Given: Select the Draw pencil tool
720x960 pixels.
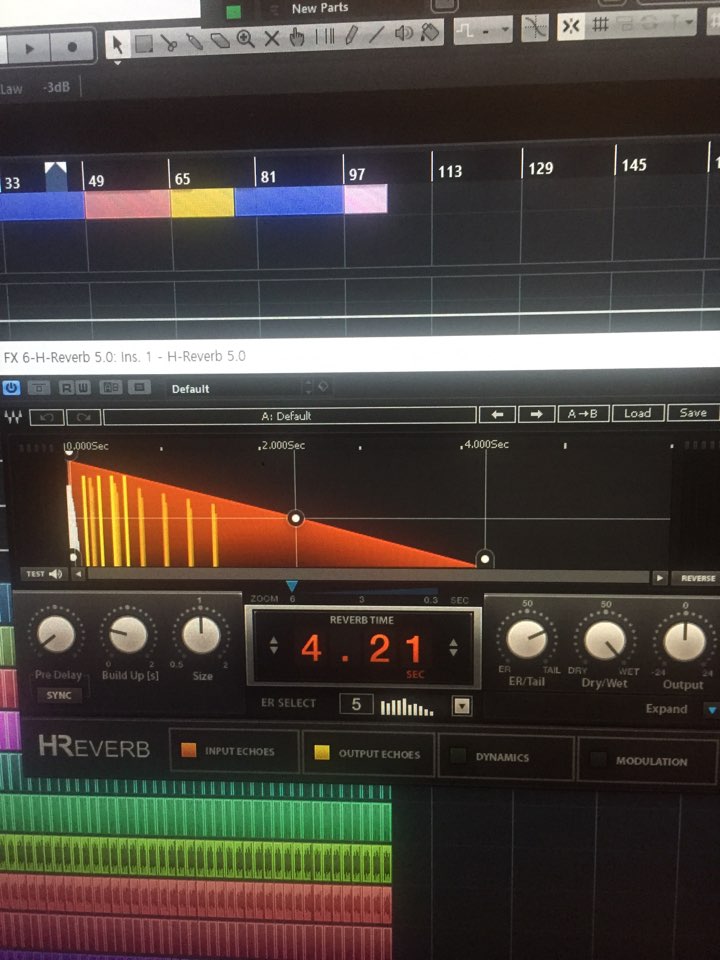Looking at the screenshot, I should 351,35.
